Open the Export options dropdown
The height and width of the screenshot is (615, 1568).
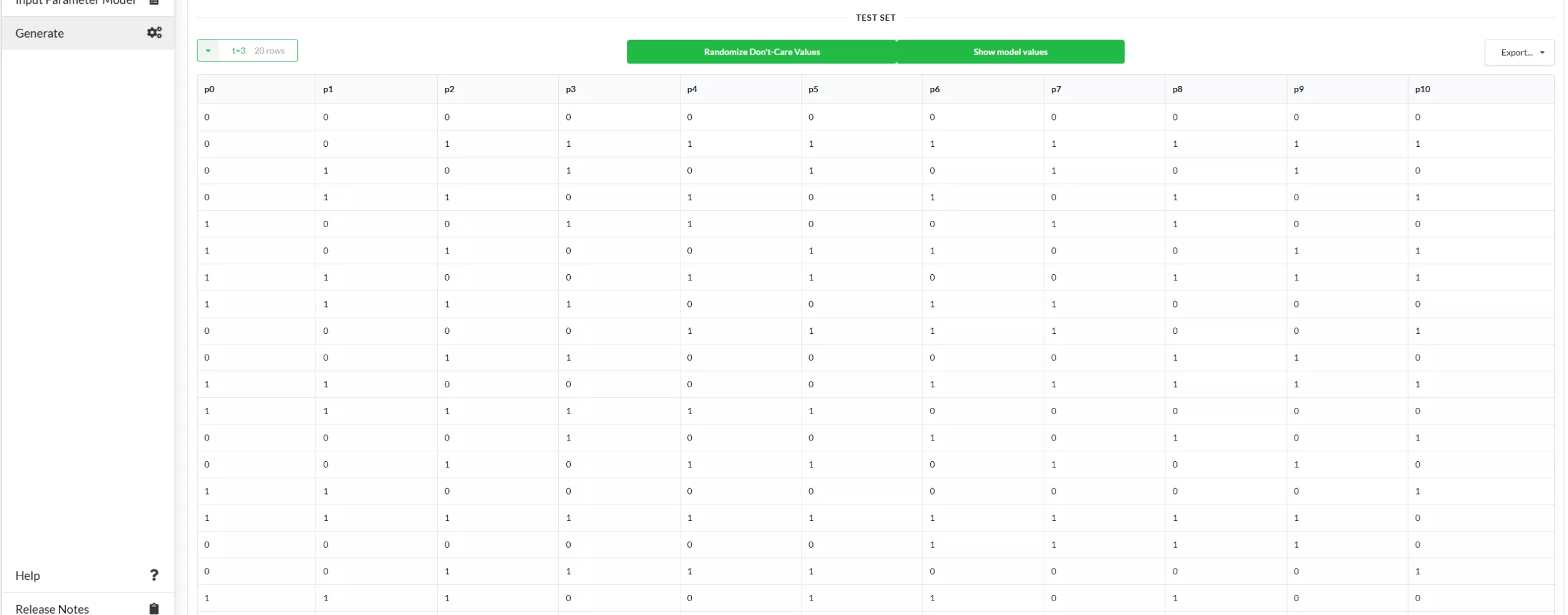click(x=1518, y=52)
